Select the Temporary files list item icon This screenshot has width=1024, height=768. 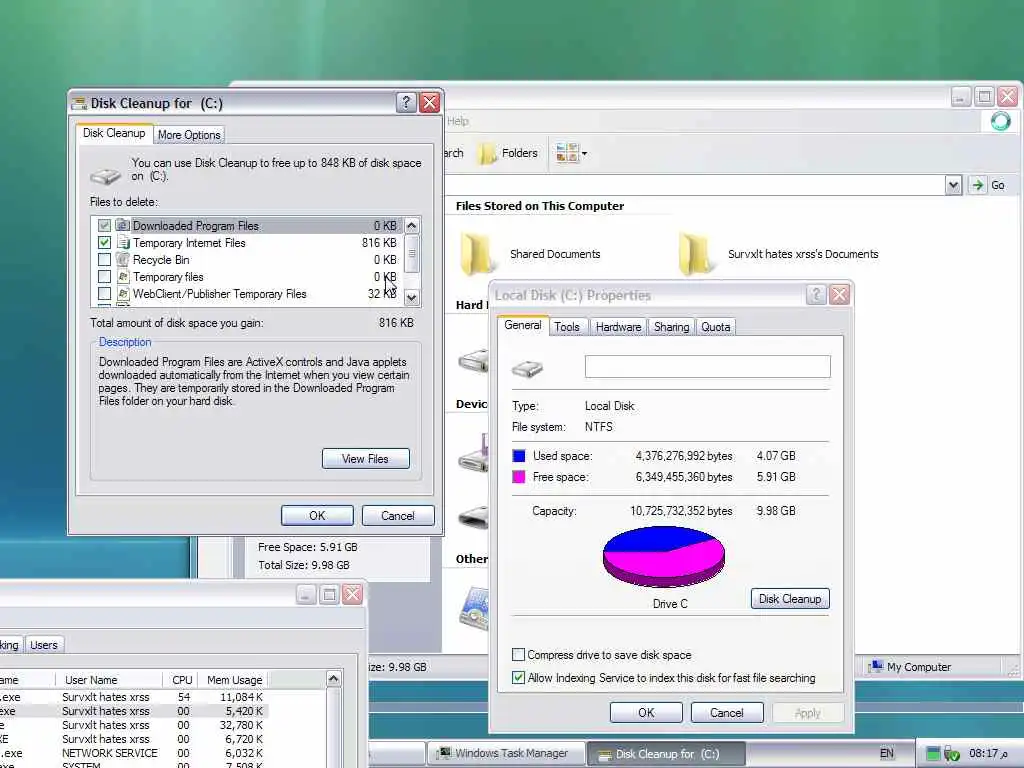click(123, 276)
